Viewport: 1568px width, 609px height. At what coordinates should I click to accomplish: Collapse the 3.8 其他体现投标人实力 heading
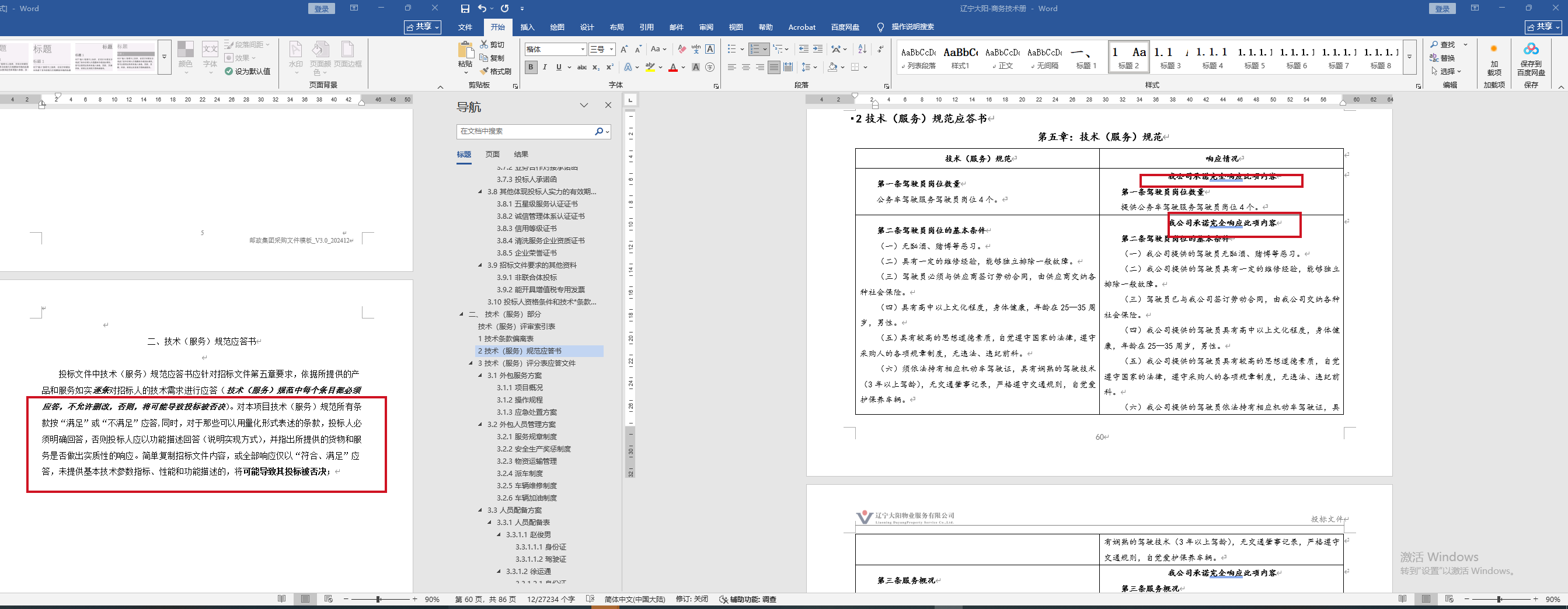point(480,192)
